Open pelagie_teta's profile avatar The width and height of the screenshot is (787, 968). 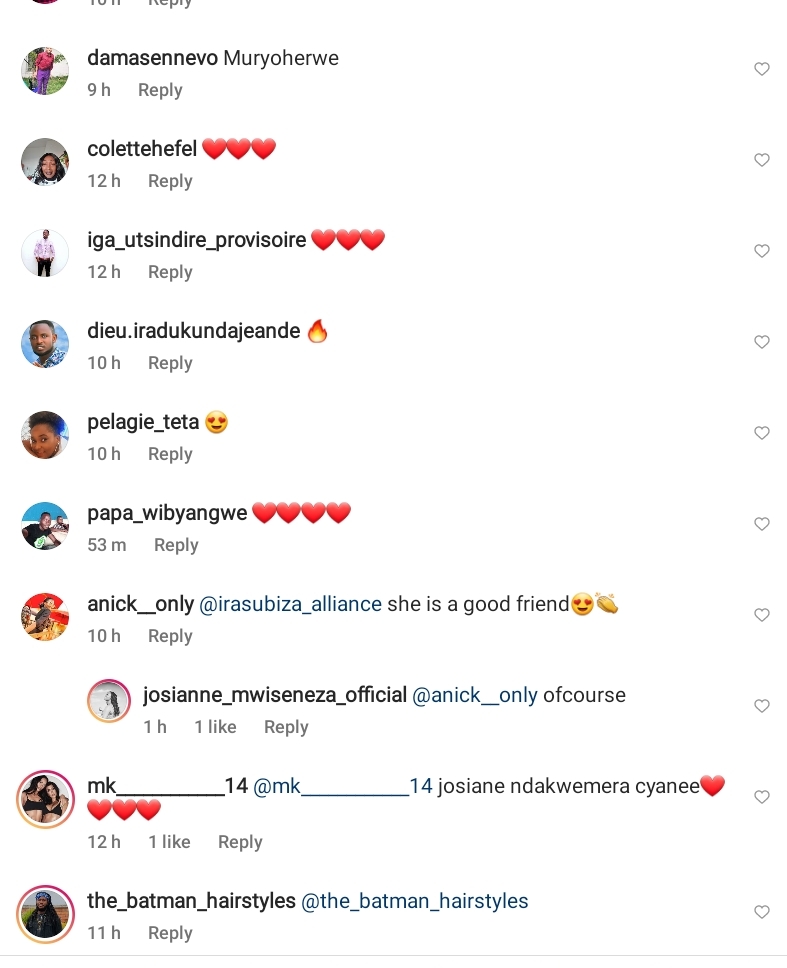coord(45,435)
